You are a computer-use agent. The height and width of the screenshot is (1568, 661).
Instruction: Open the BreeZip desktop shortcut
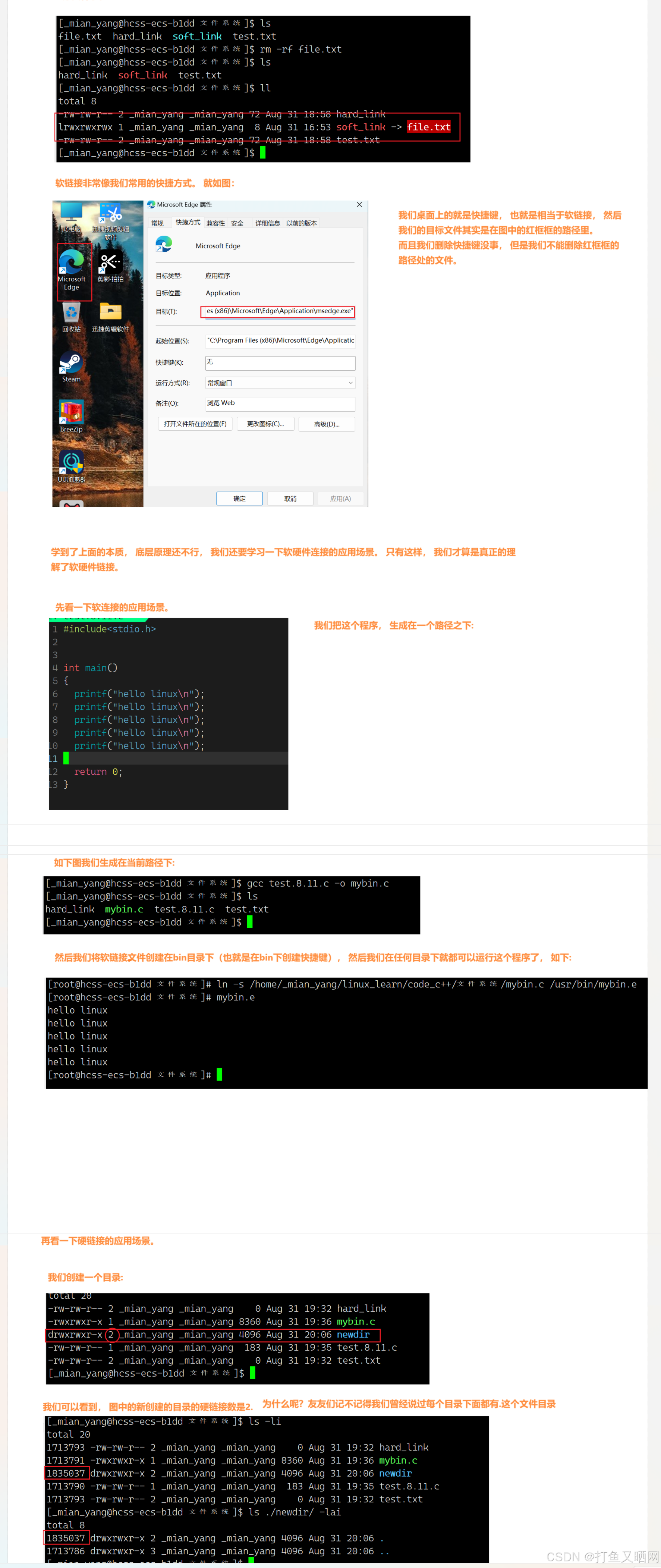pyautogui.click(x=71, y=417)
